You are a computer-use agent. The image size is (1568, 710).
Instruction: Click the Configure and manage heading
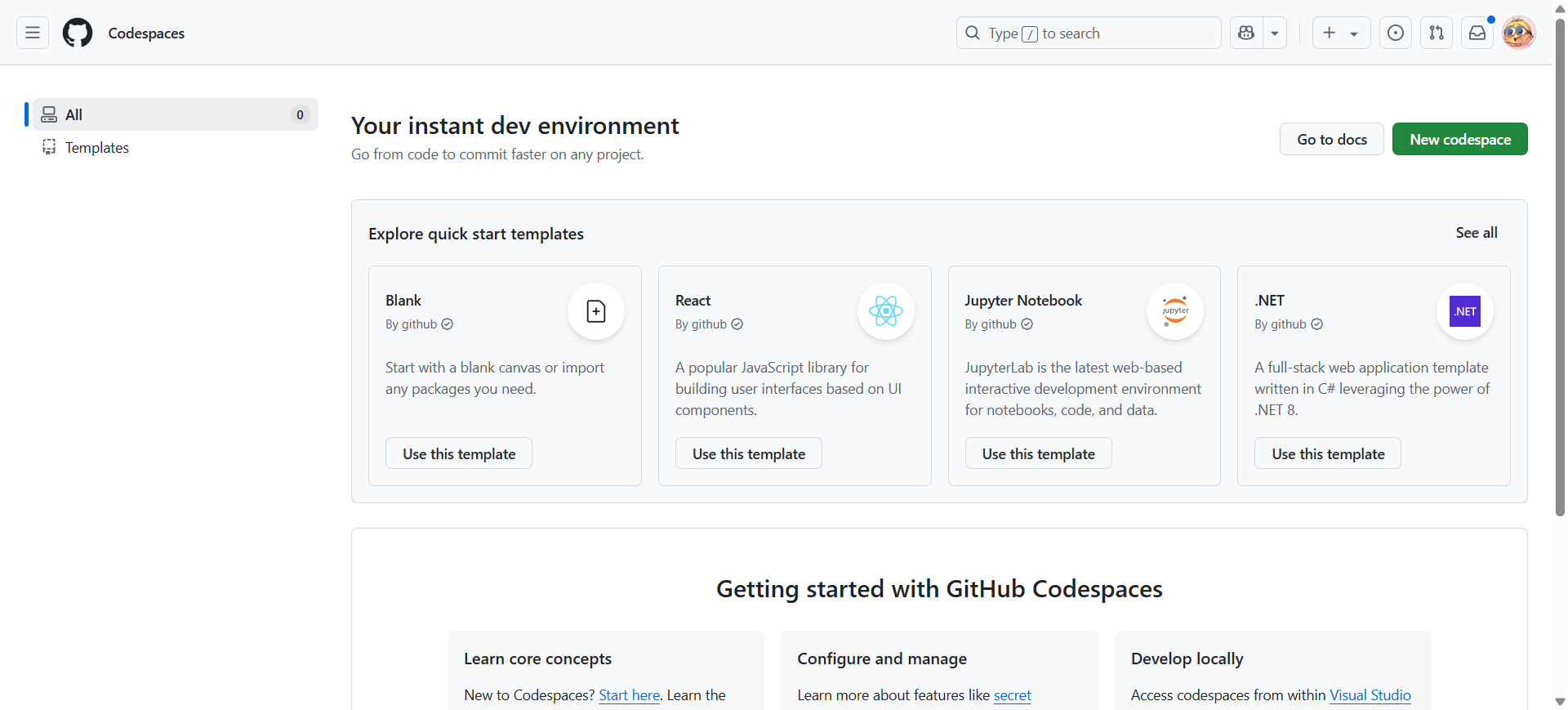click(x=882, y=659)
